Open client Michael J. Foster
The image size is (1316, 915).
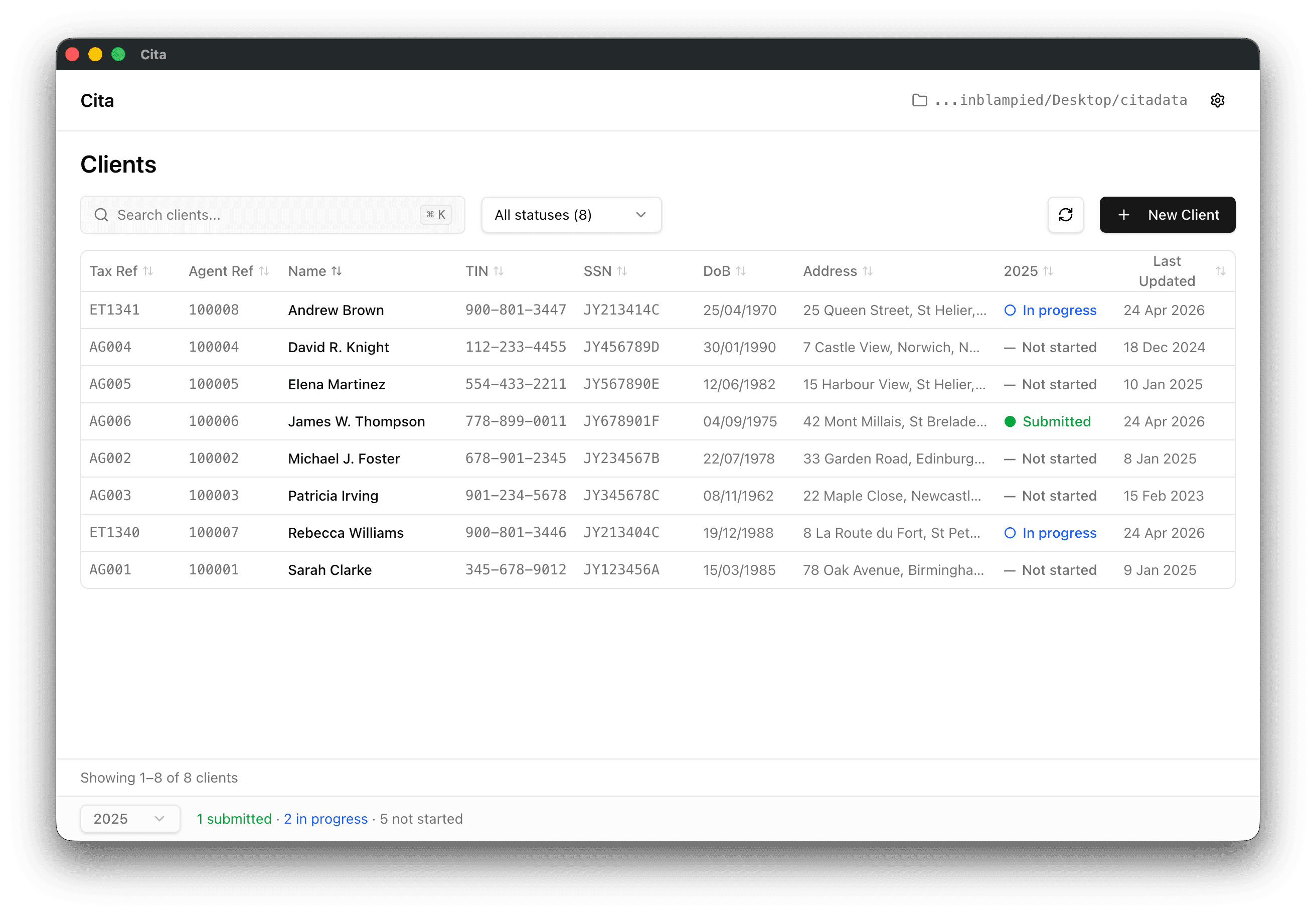344,459
